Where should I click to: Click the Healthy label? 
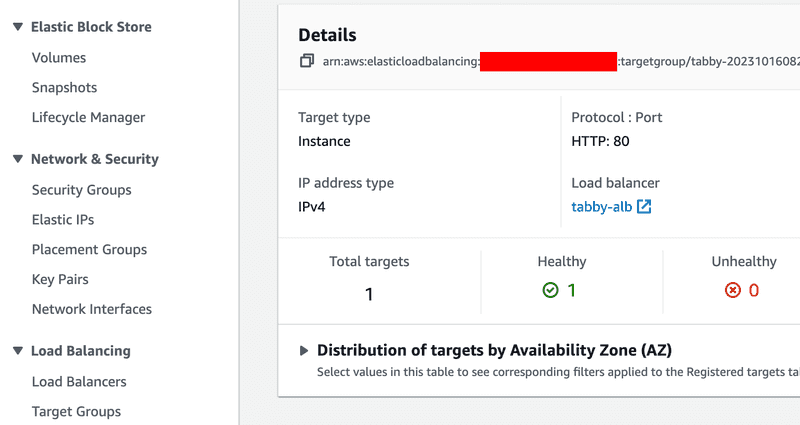(562, 261)
